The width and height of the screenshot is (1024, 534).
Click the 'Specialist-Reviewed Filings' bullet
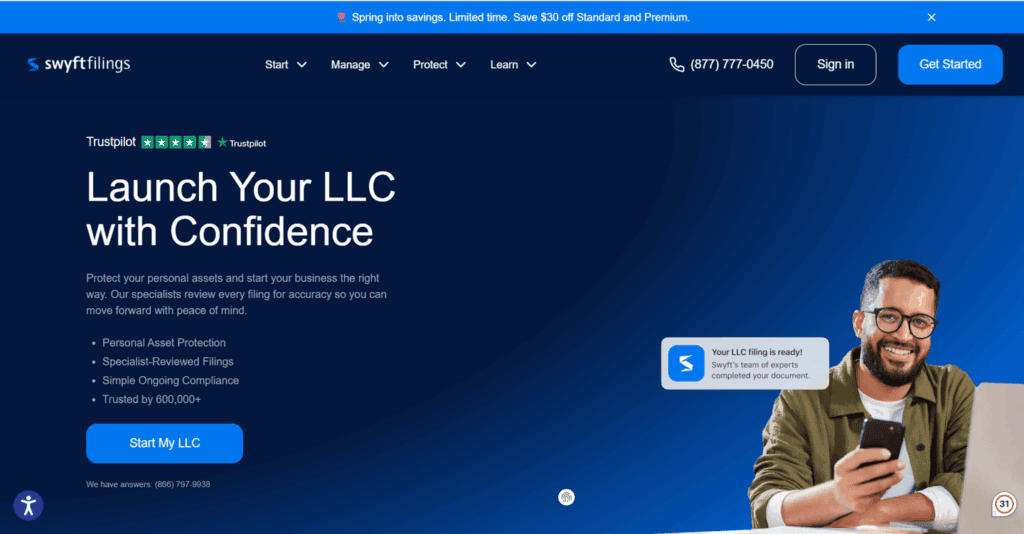(x=168, y=362)
